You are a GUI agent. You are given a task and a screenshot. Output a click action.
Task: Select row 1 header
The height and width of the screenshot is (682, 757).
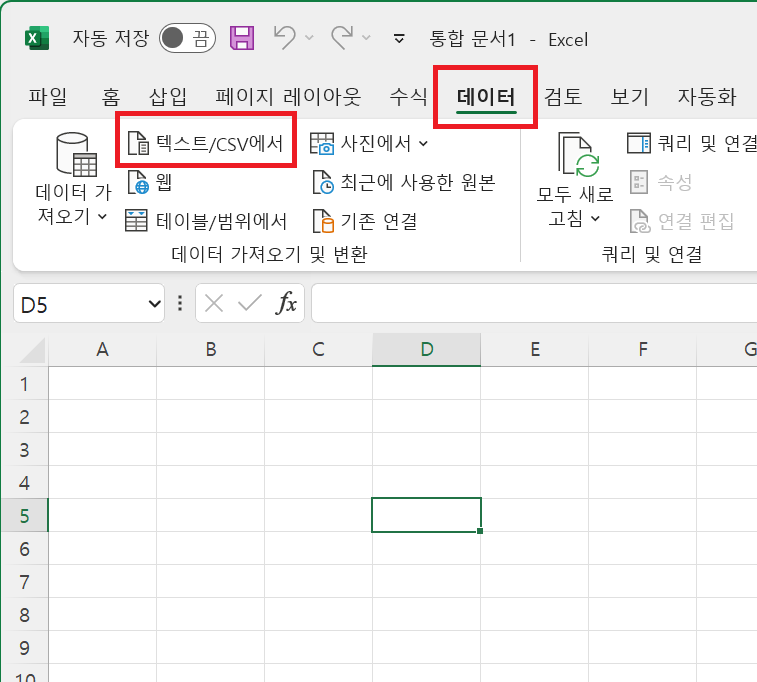click(24, 384)
